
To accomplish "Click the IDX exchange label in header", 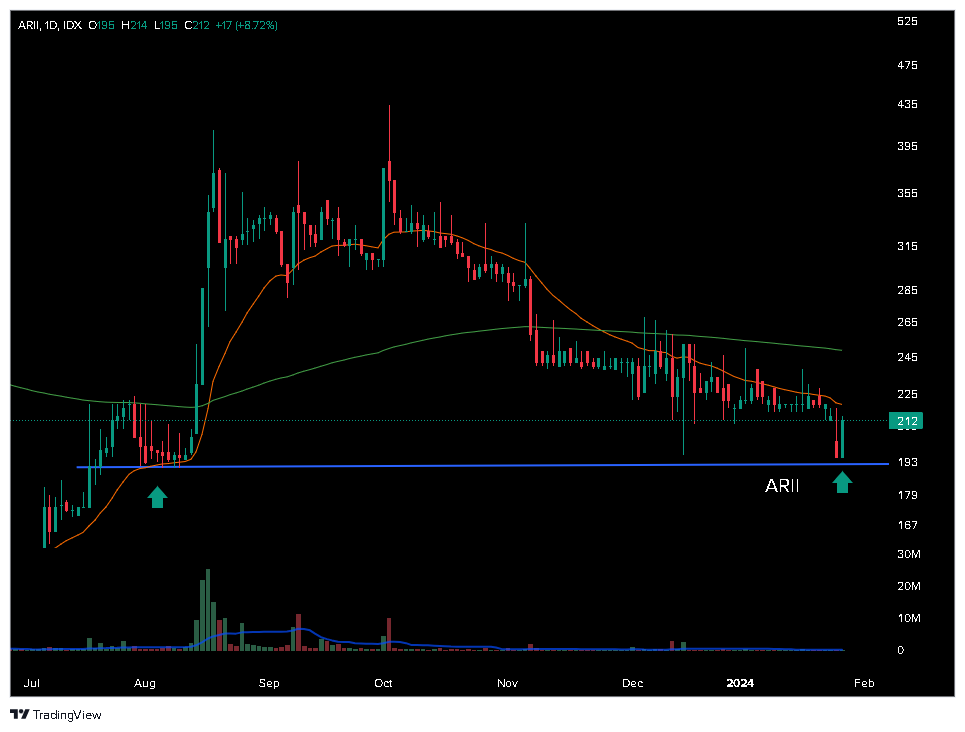I will click(x=73, y=25).
